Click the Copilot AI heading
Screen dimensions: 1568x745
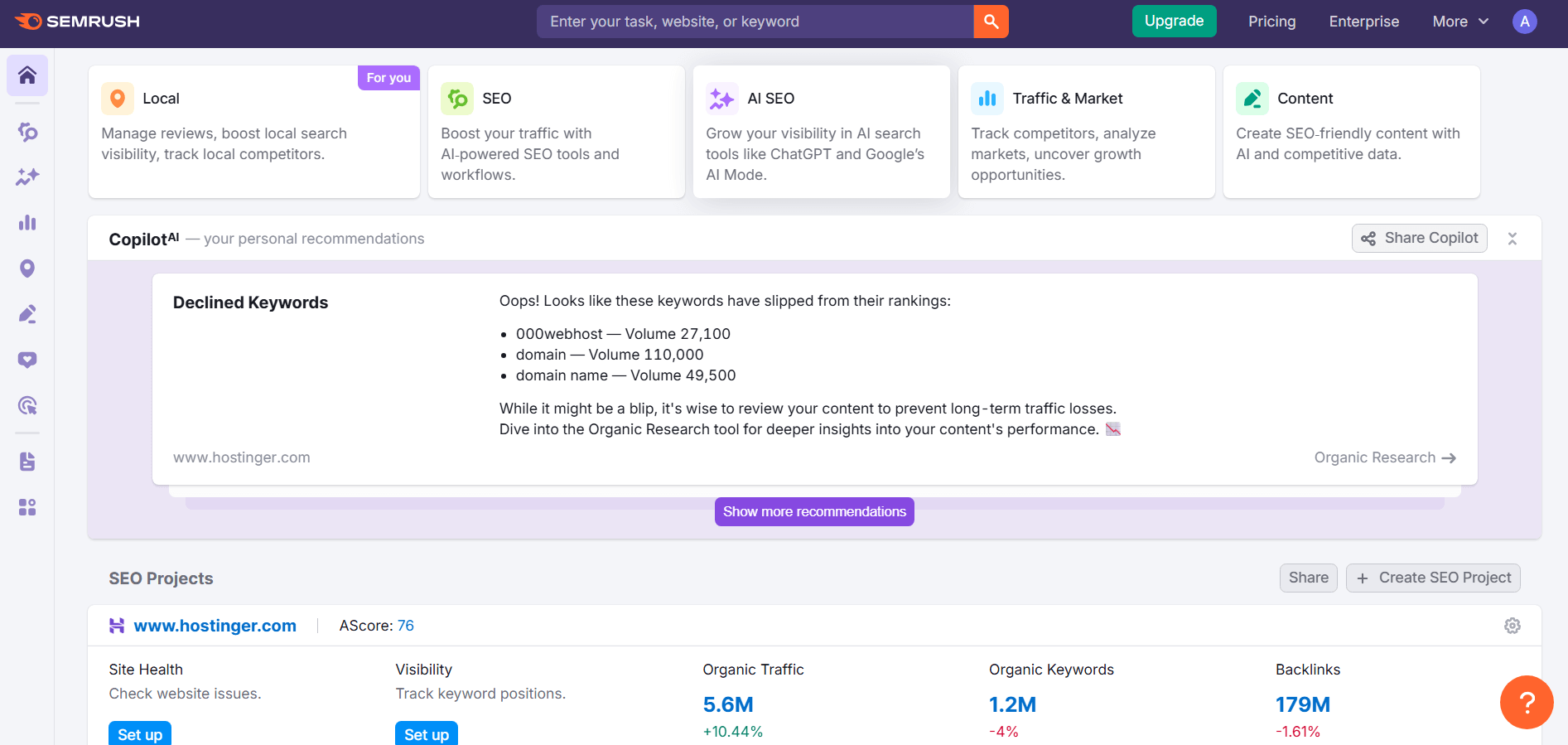coord(143,239)
